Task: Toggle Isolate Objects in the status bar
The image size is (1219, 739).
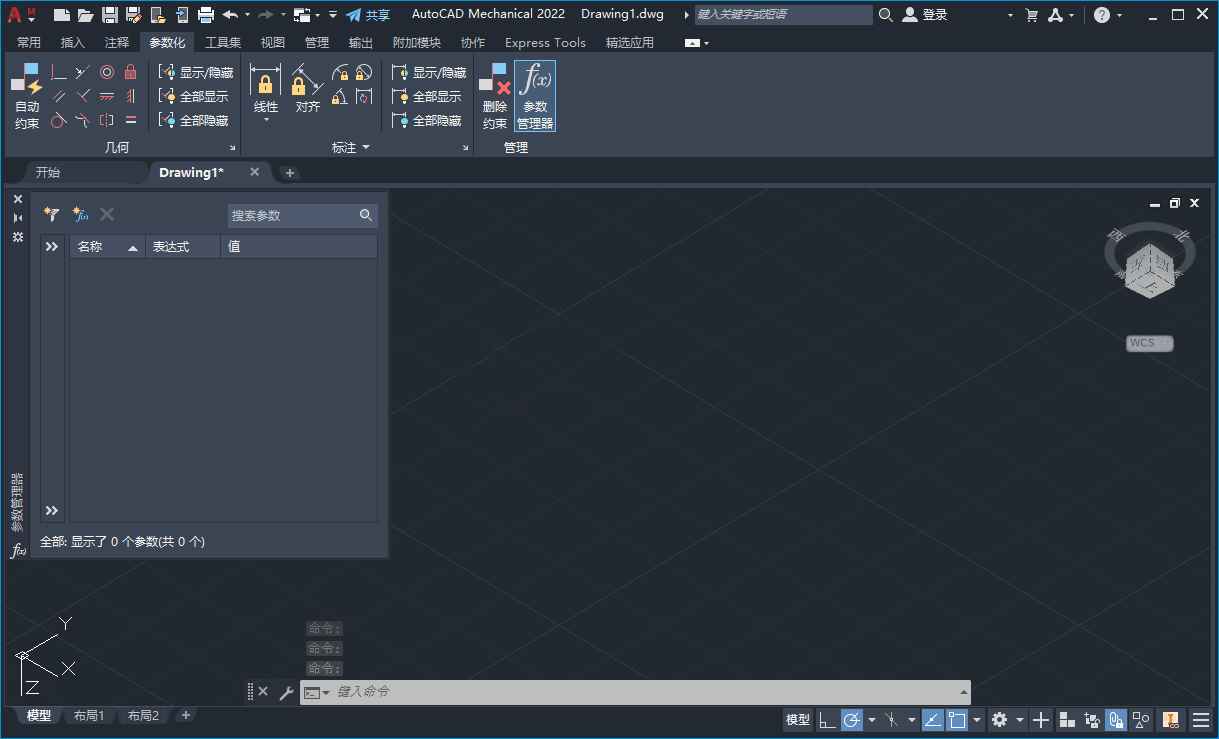Action: (1142, 720)
